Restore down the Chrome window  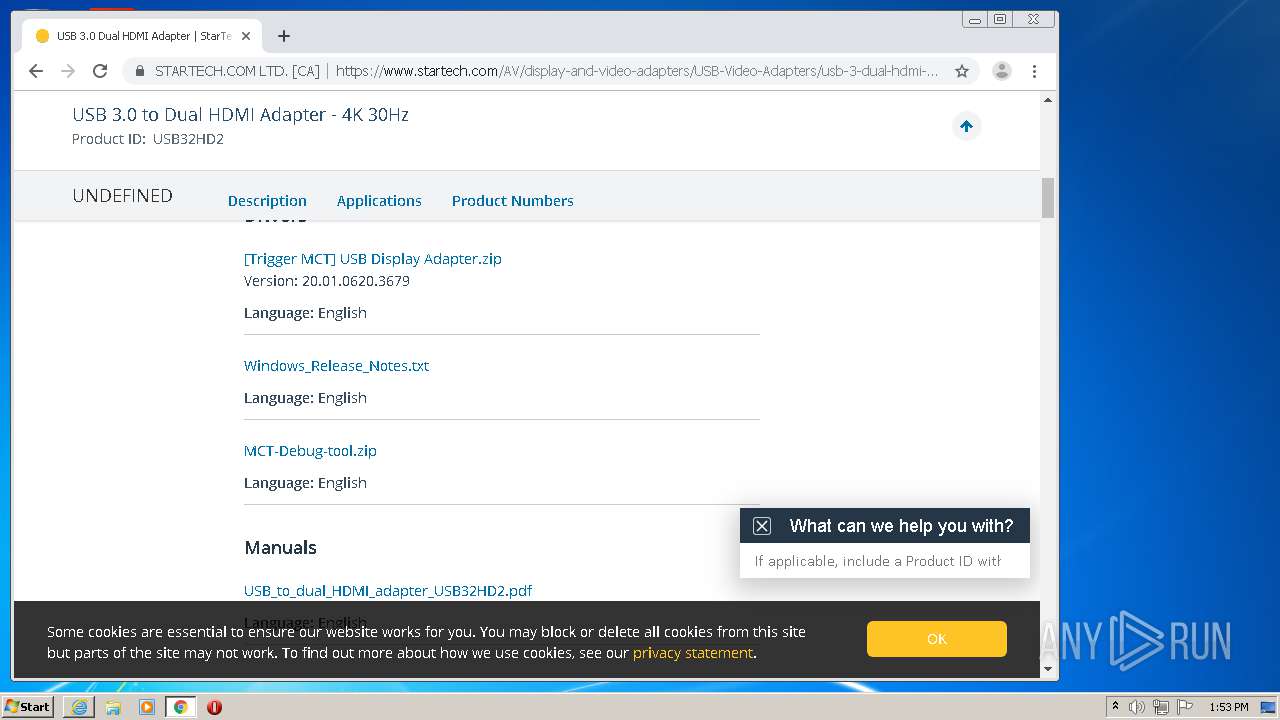999,19
